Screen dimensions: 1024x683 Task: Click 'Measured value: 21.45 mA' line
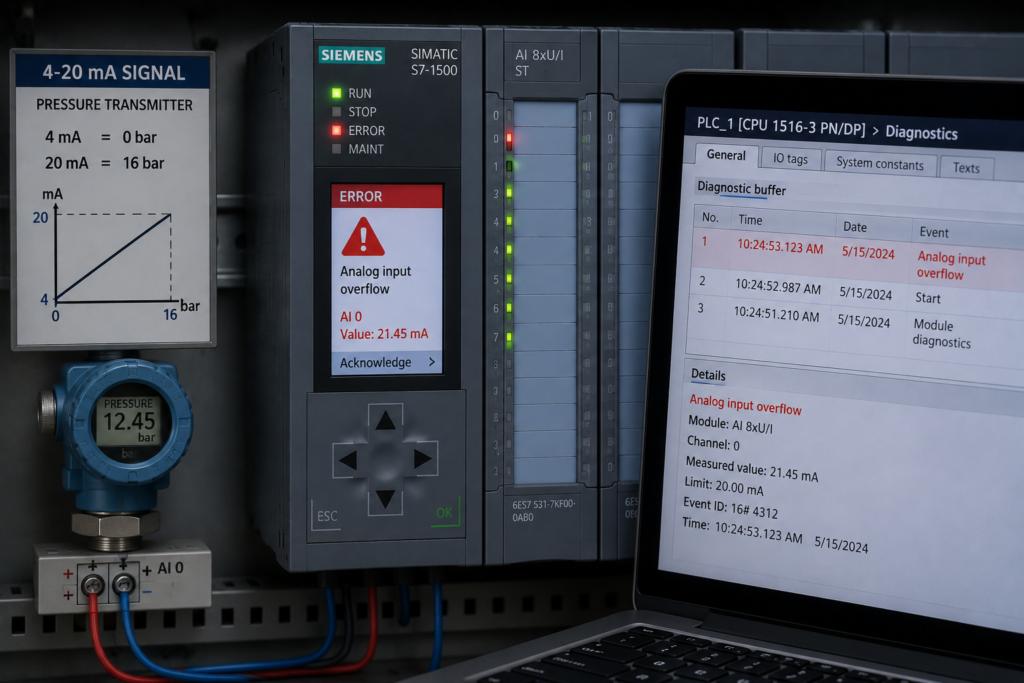(752, 469)
